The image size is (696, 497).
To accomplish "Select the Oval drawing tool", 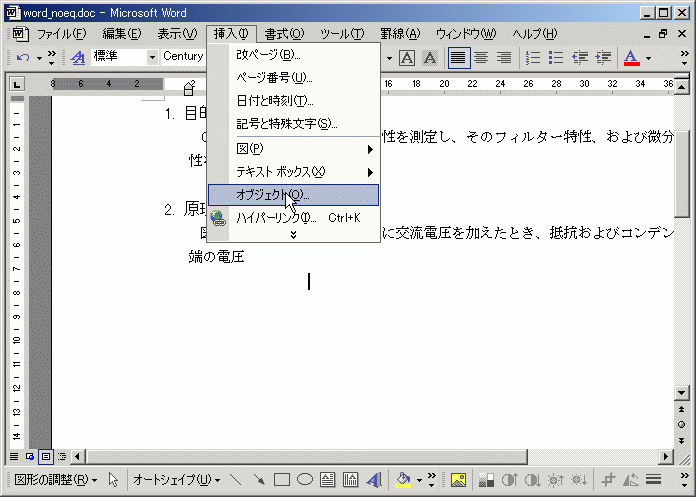I will coord(305,480).
